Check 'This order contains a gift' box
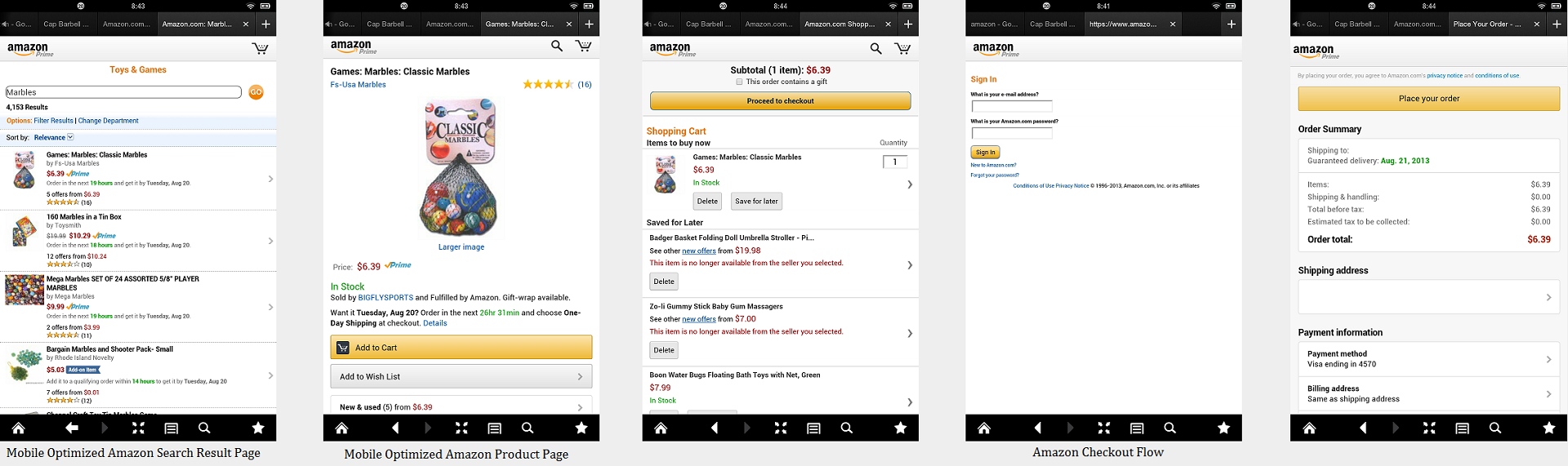The height and width of the screenshot is (466, 1568). 739,82
